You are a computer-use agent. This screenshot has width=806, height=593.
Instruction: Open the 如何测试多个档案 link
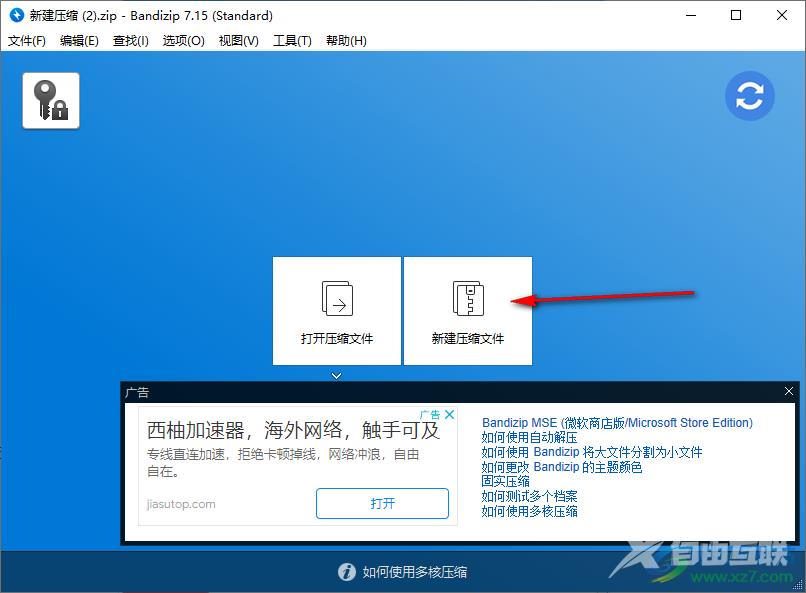point(529,496)
